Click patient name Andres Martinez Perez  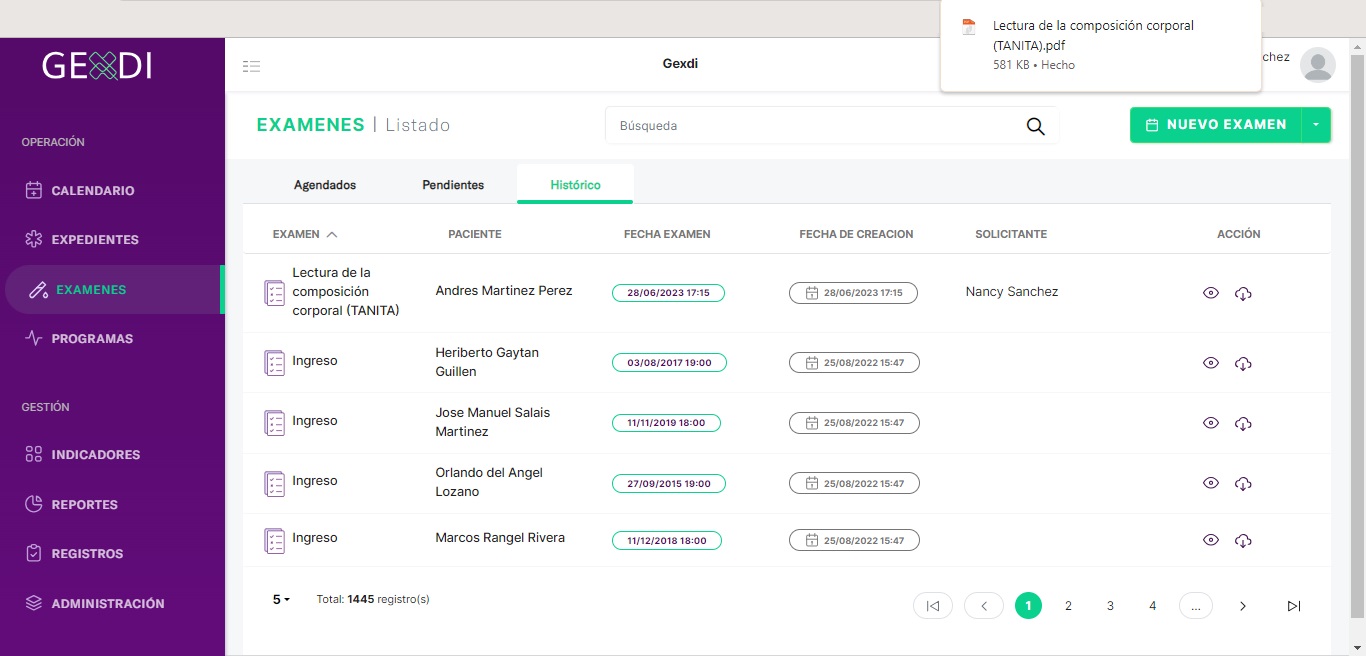click(504, 291)
